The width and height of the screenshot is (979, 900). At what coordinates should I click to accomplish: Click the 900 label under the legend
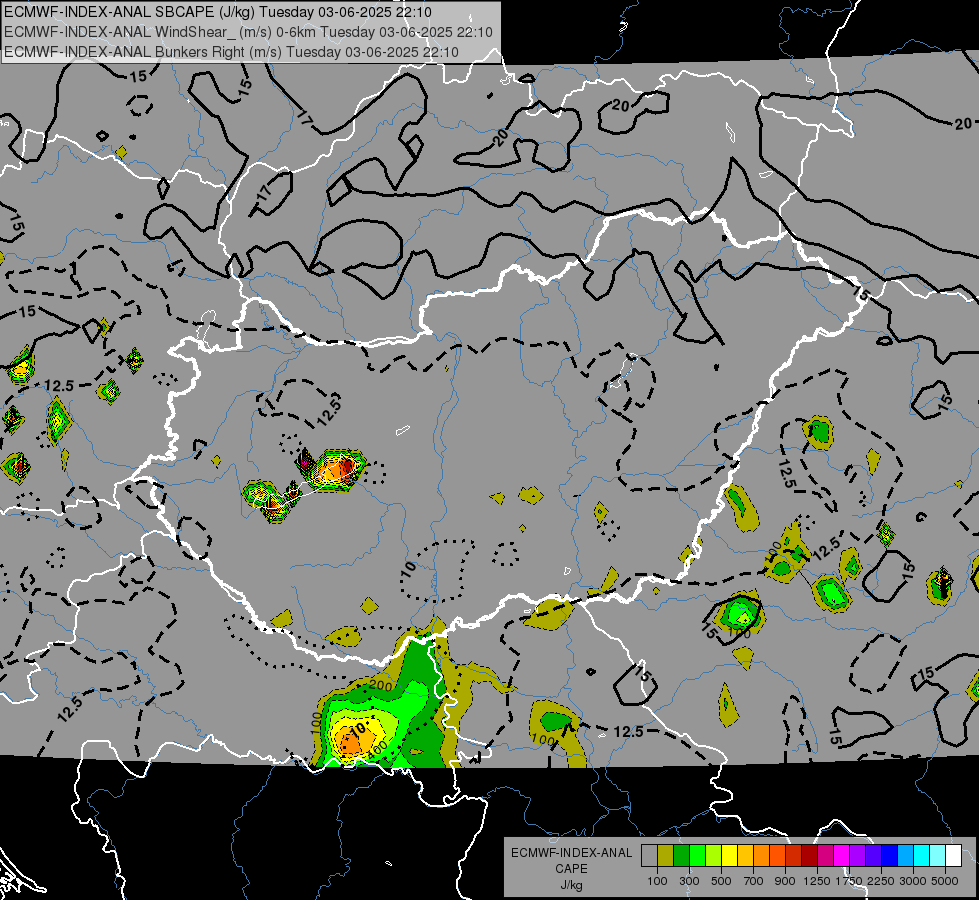click(785, 881)
